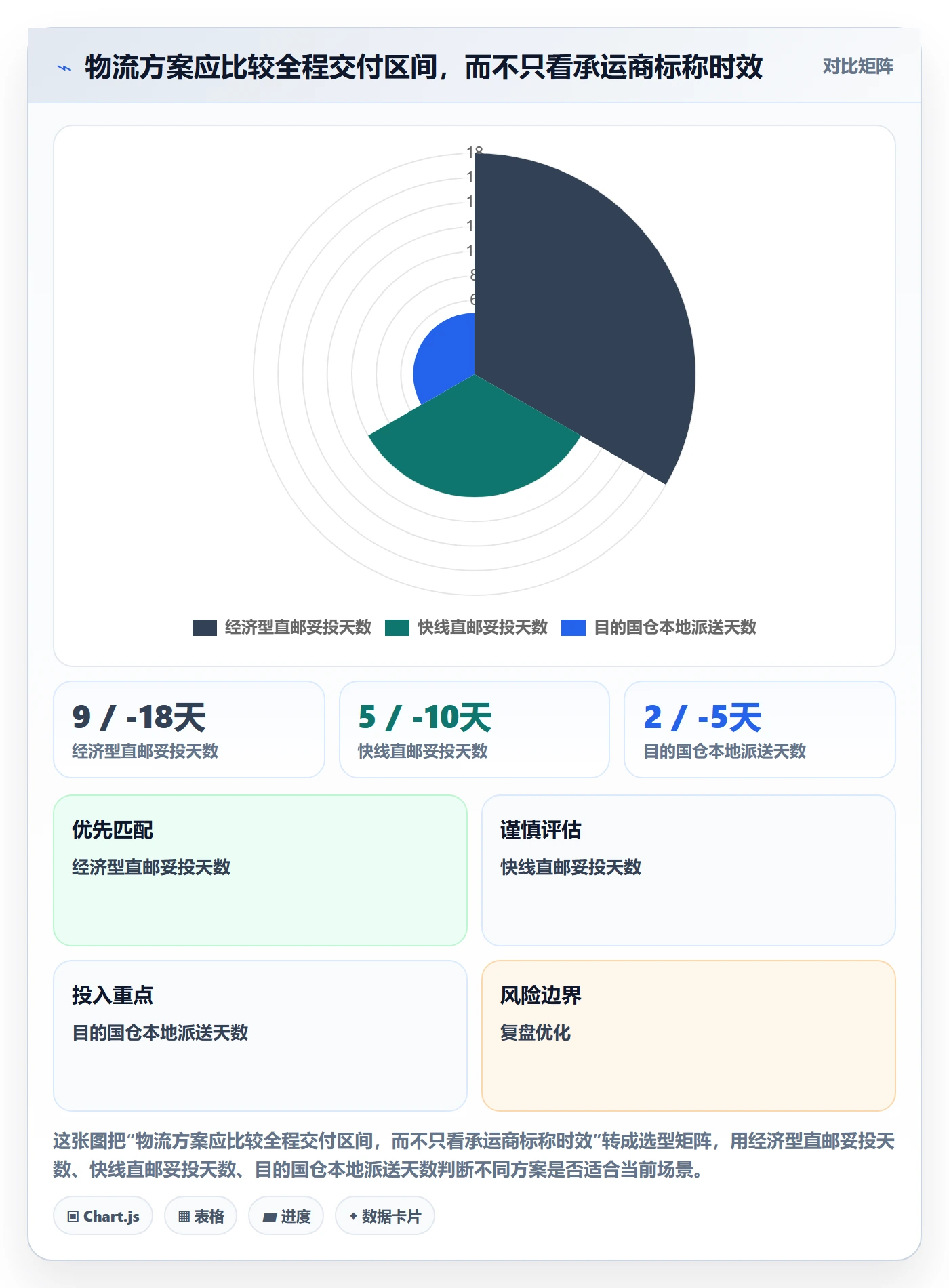The image size is (949, 1288).
Task: Click the 快线直邮妥投天数 legend label
Action: pyautogui.click(x=483, y=628)
